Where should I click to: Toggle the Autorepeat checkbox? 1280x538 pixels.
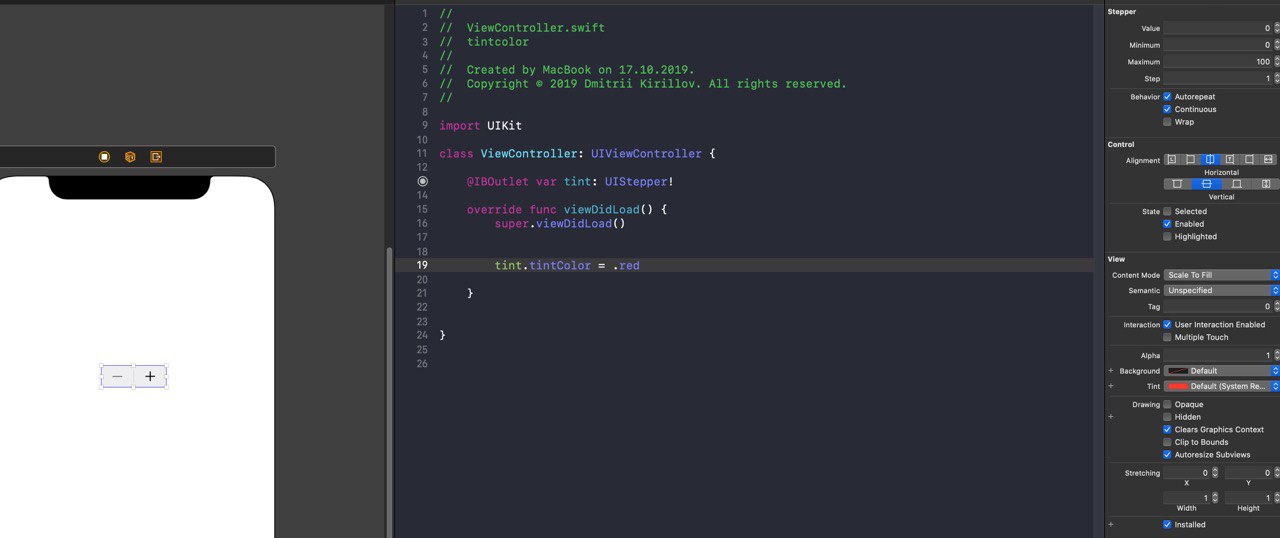tap(1167, 97)
